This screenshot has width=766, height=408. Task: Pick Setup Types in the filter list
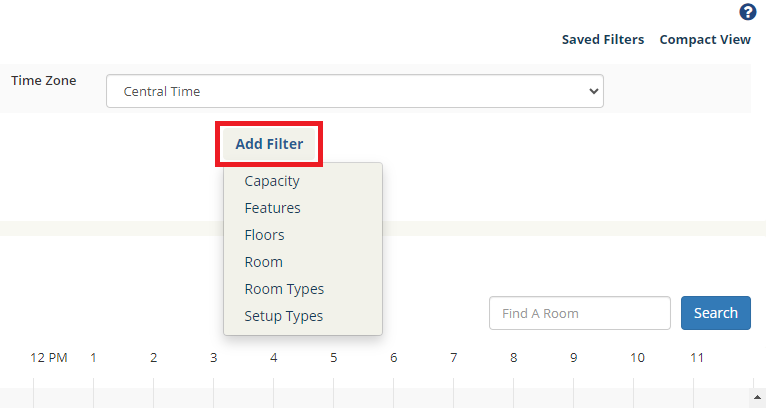tap(284, 316)
